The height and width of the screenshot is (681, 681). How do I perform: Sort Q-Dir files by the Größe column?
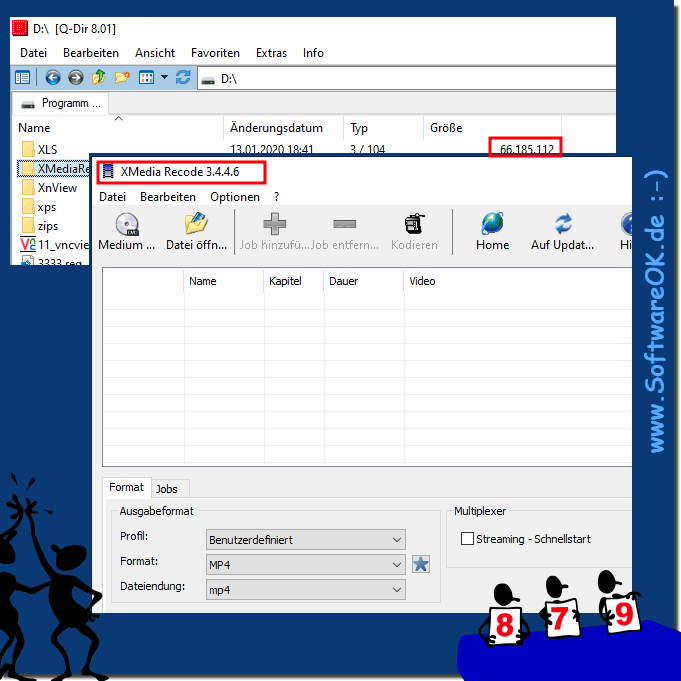493,128
